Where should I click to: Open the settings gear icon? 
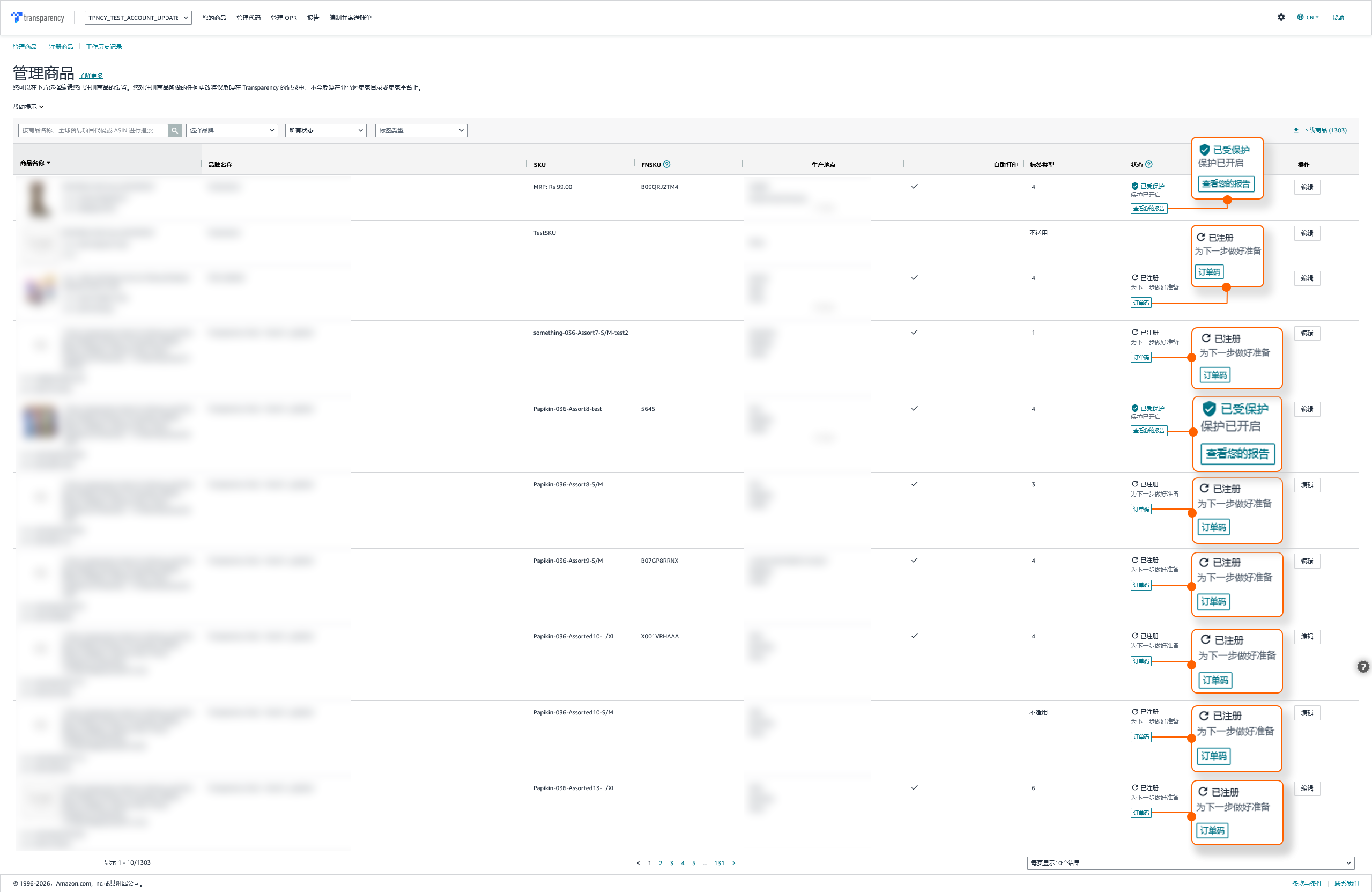pyautogui.click(x=1281, y=17)
